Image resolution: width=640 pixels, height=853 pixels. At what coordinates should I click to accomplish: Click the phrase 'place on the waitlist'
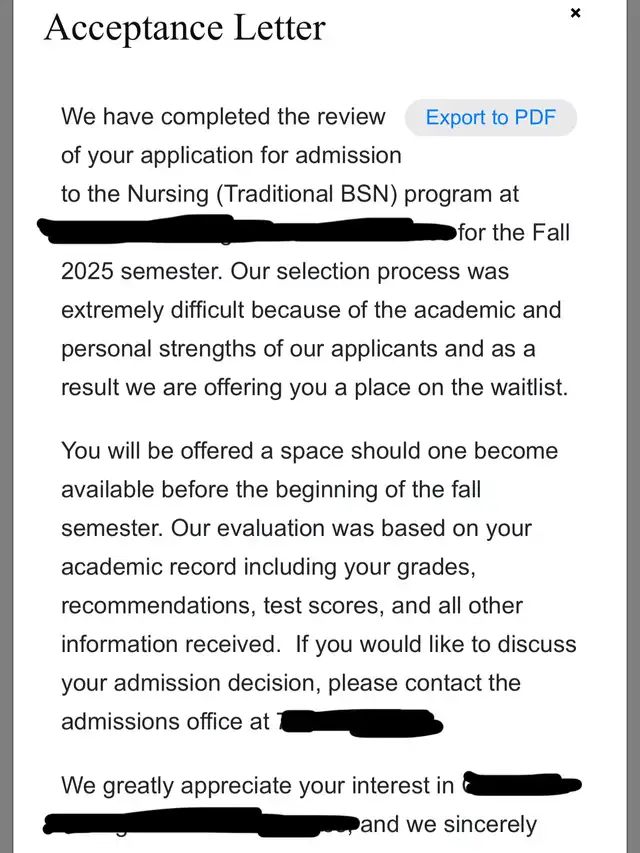coord(461,387)
